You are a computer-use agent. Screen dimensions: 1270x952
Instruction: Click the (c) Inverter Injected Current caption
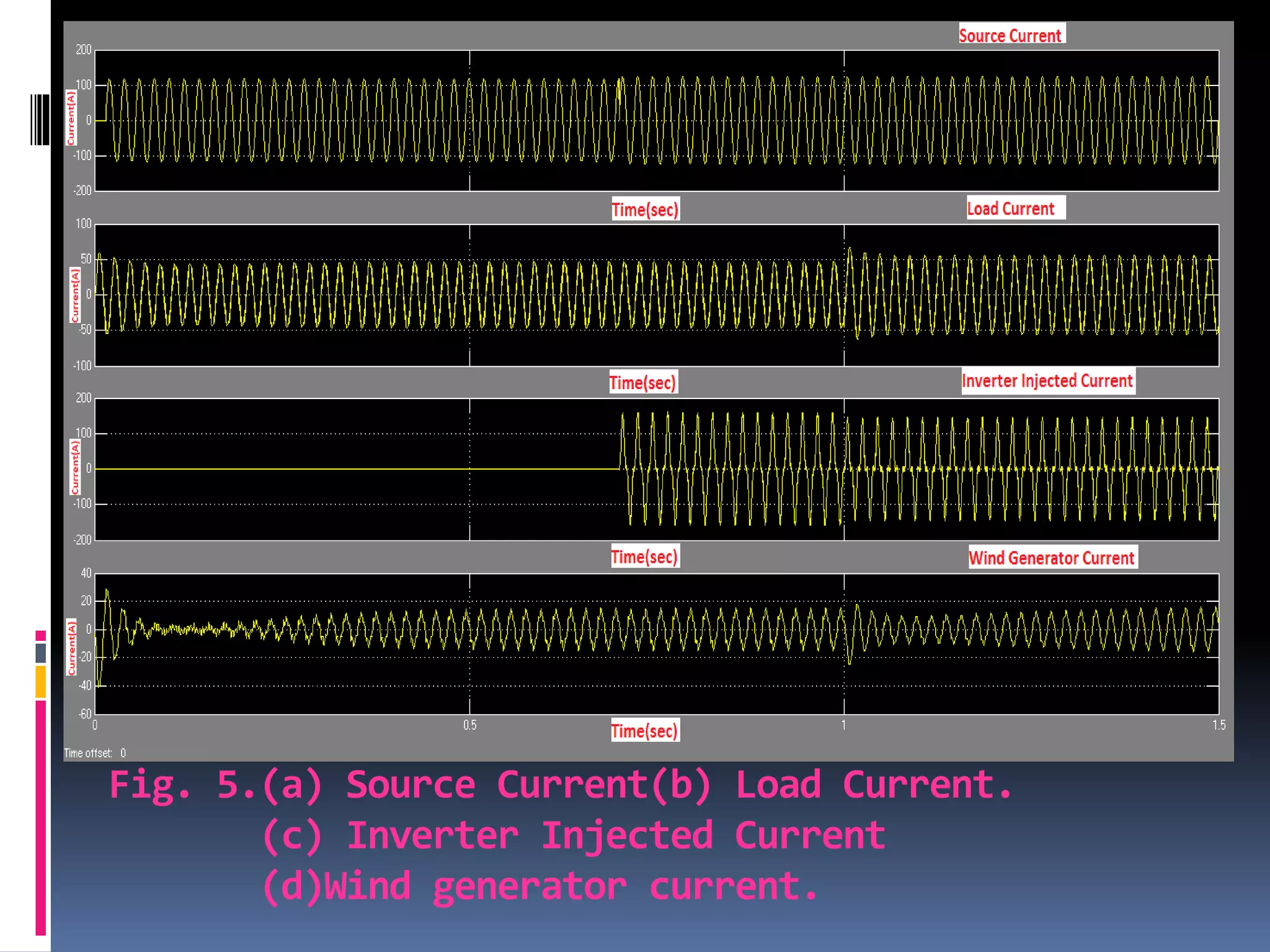click(x=574, y=835)
